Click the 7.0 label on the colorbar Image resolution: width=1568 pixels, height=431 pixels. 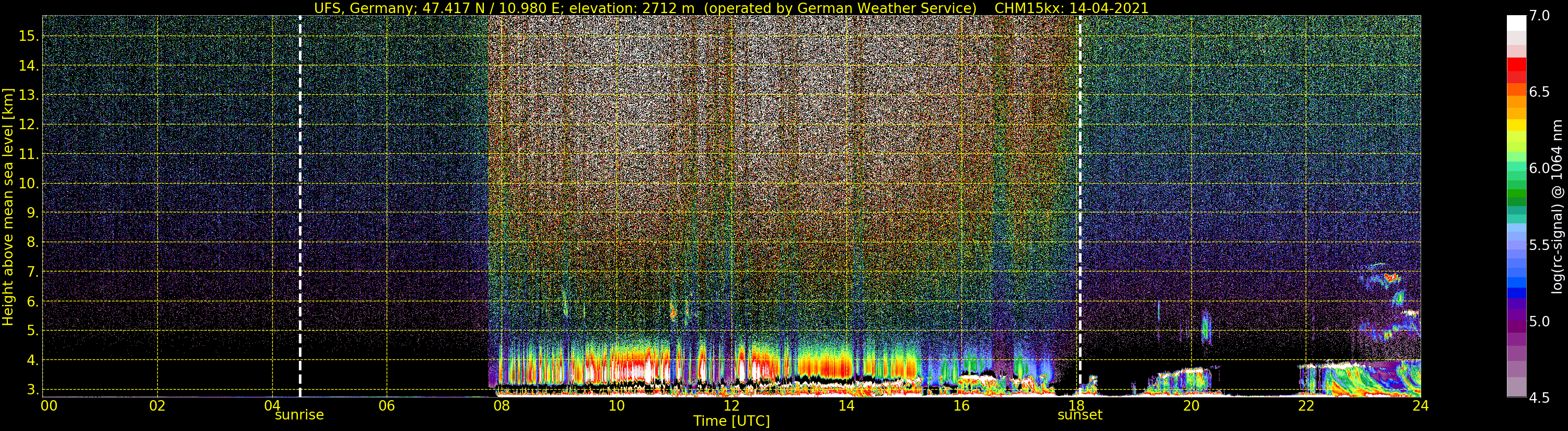click(x=1539, y=16)
